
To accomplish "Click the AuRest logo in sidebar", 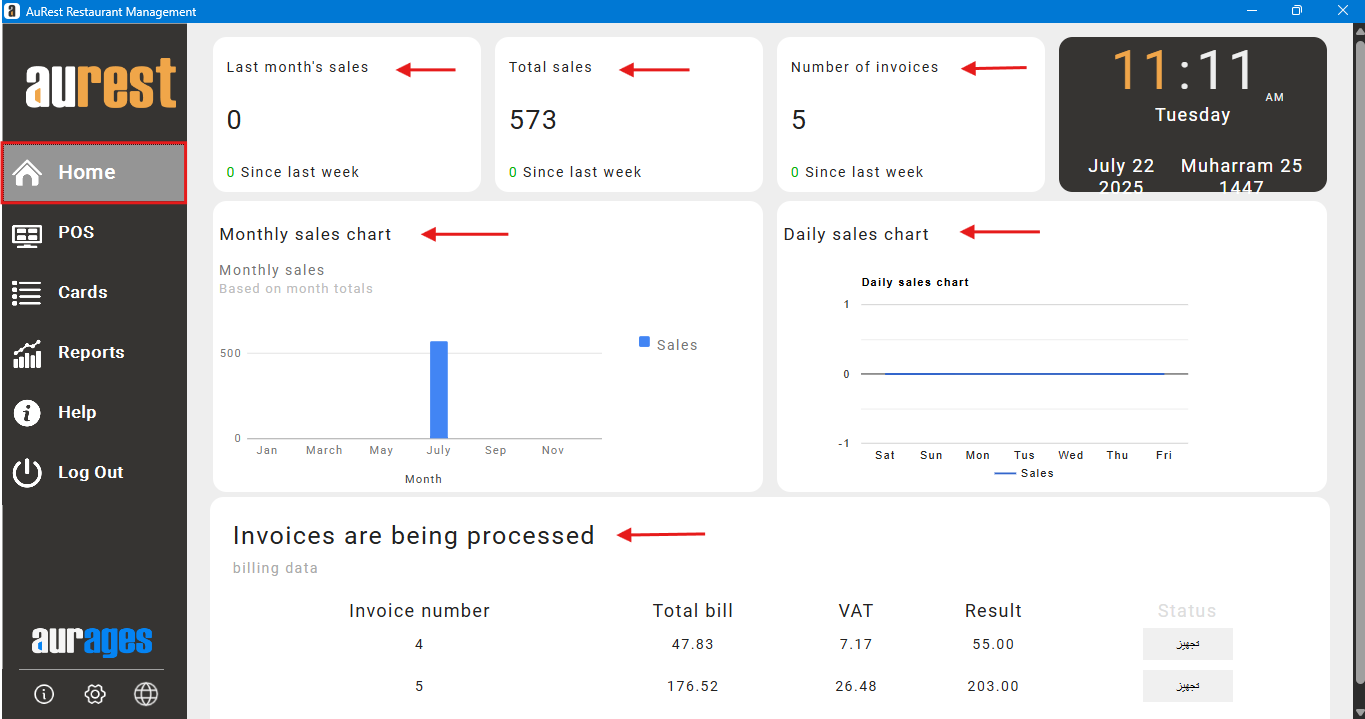I will (100, 84).
